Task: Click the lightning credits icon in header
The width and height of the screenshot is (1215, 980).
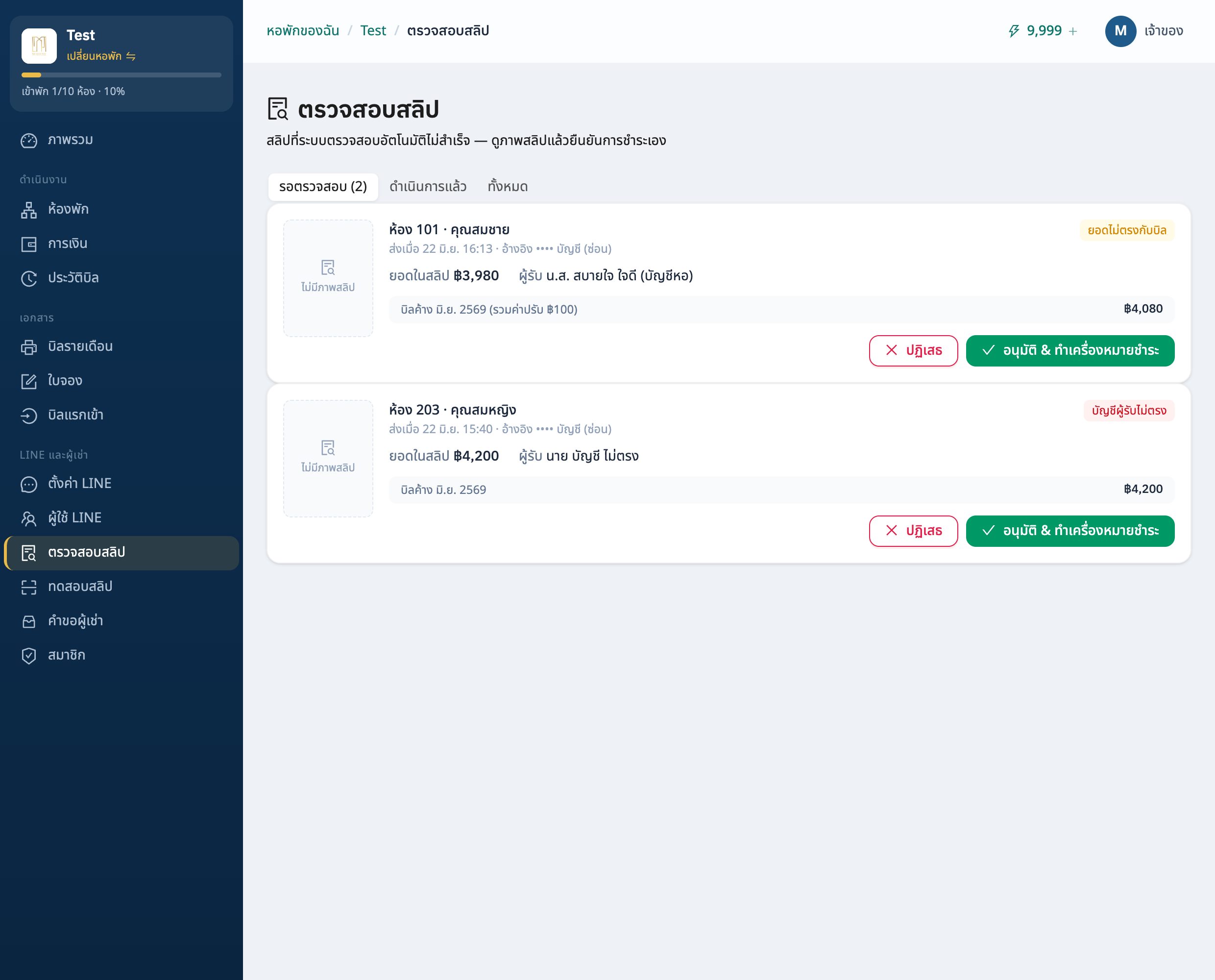Action: tap(1014, 31)
